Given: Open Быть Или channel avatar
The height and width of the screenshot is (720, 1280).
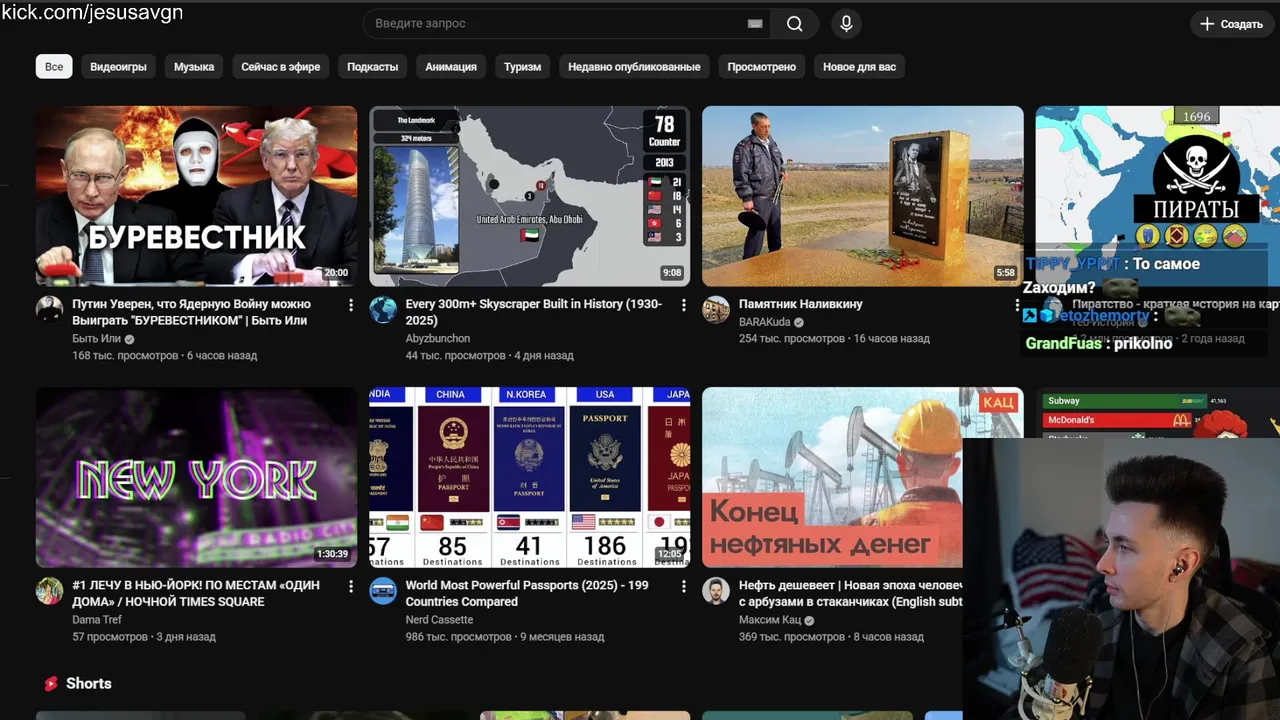Looking at the screenshot, I should tap(50, 309).
